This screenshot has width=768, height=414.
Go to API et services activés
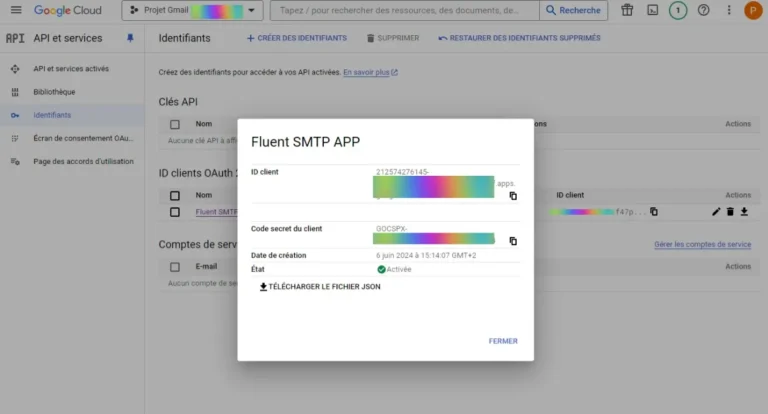point(72,69)
